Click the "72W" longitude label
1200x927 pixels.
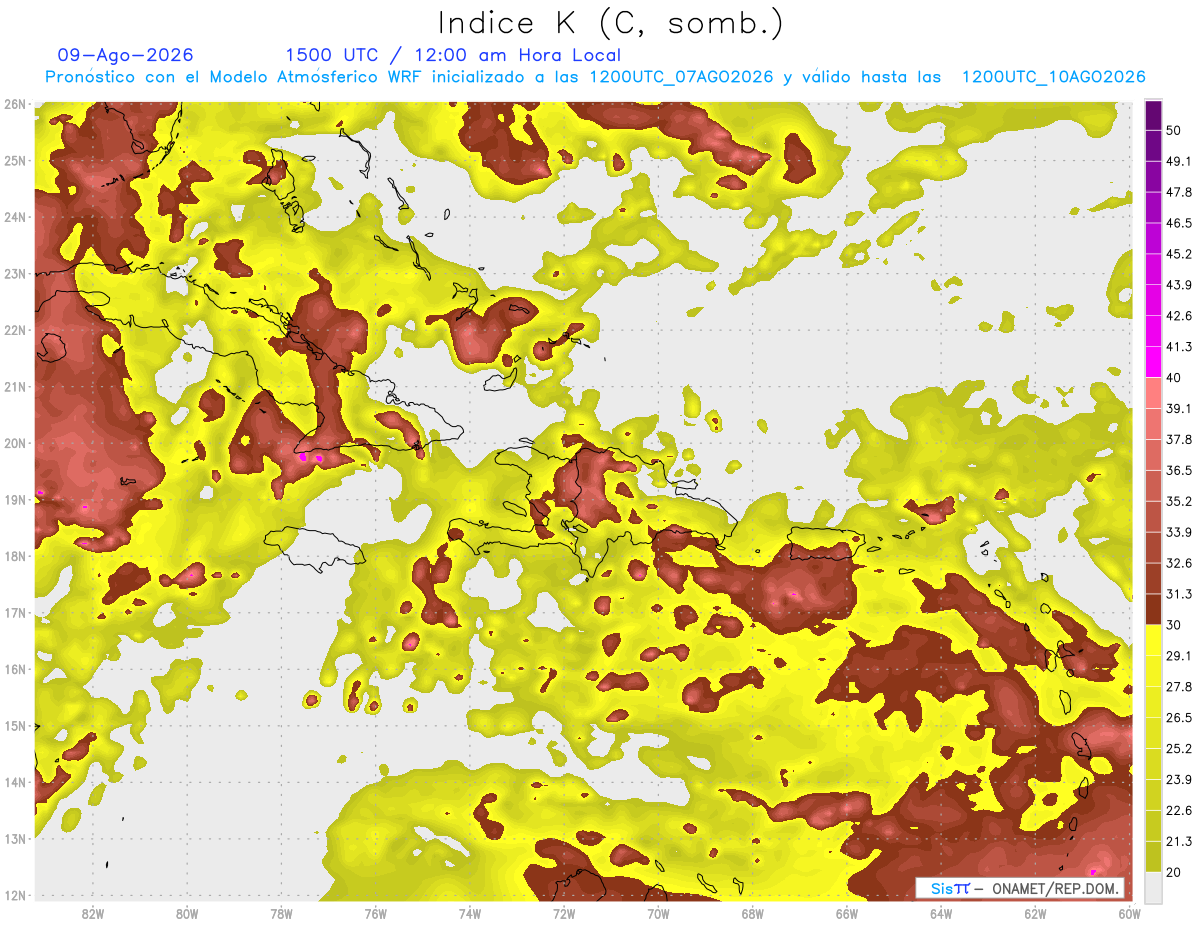(x=564, y=913)
